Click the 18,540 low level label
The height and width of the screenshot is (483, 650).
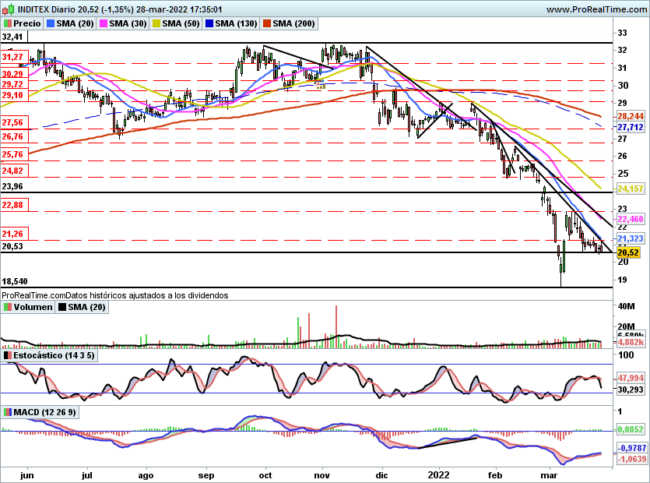[15, 282]
